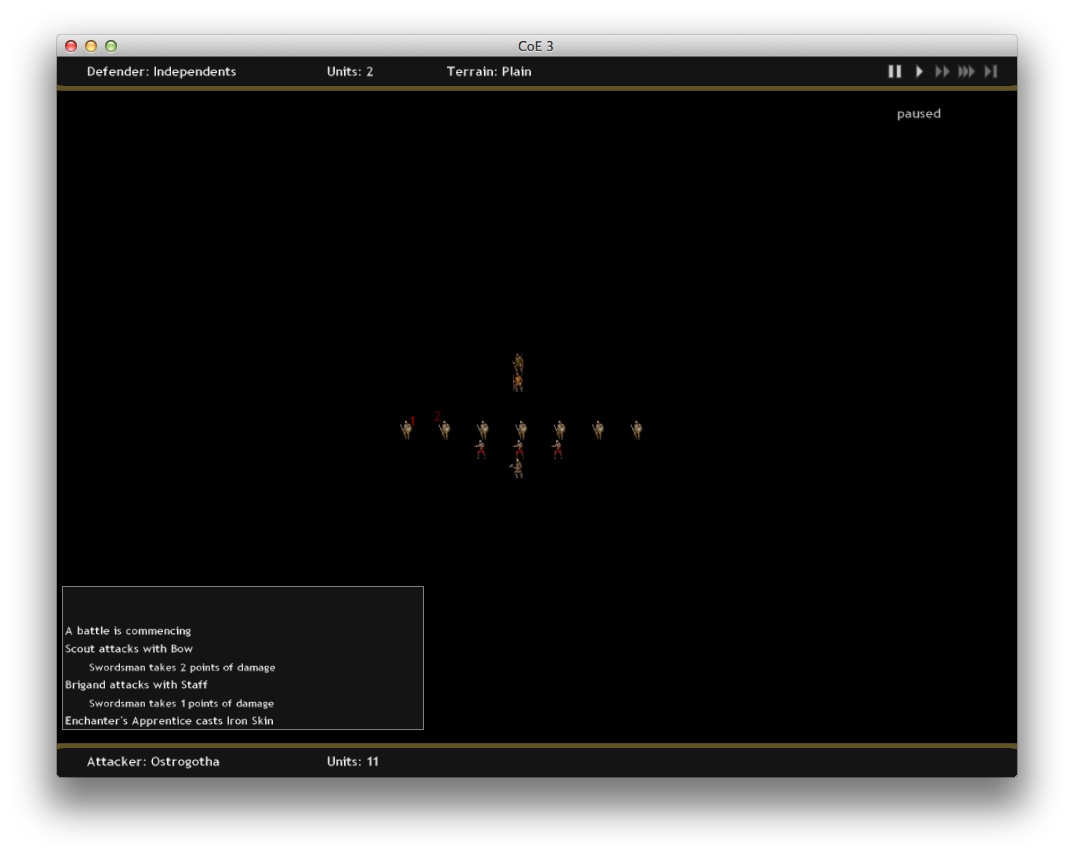The image size is (1074, 856).
Task: Set battle speed to triple fast-forward
Action: pos(966,72)
